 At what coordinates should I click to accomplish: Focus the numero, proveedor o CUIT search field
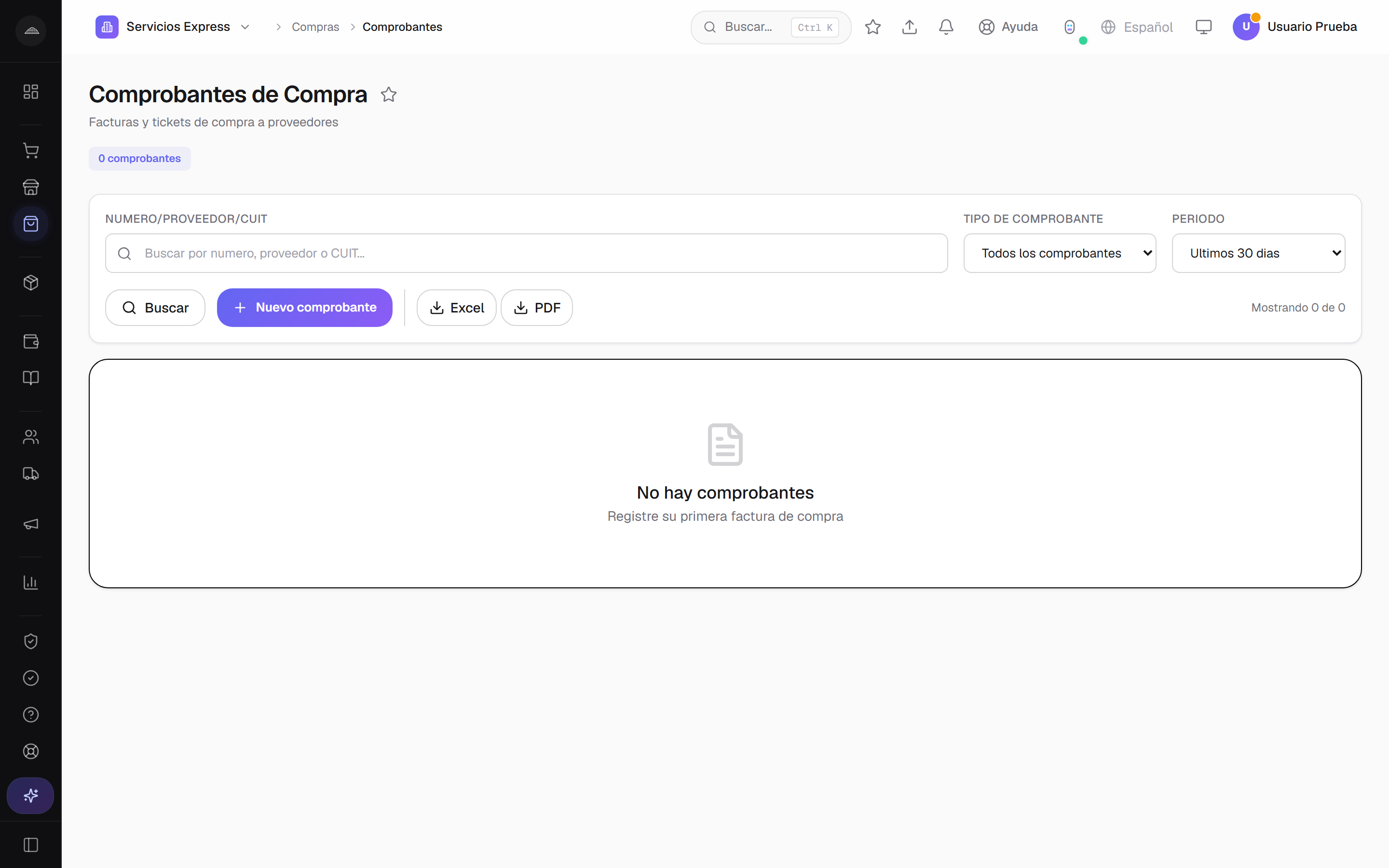(526, 253)
